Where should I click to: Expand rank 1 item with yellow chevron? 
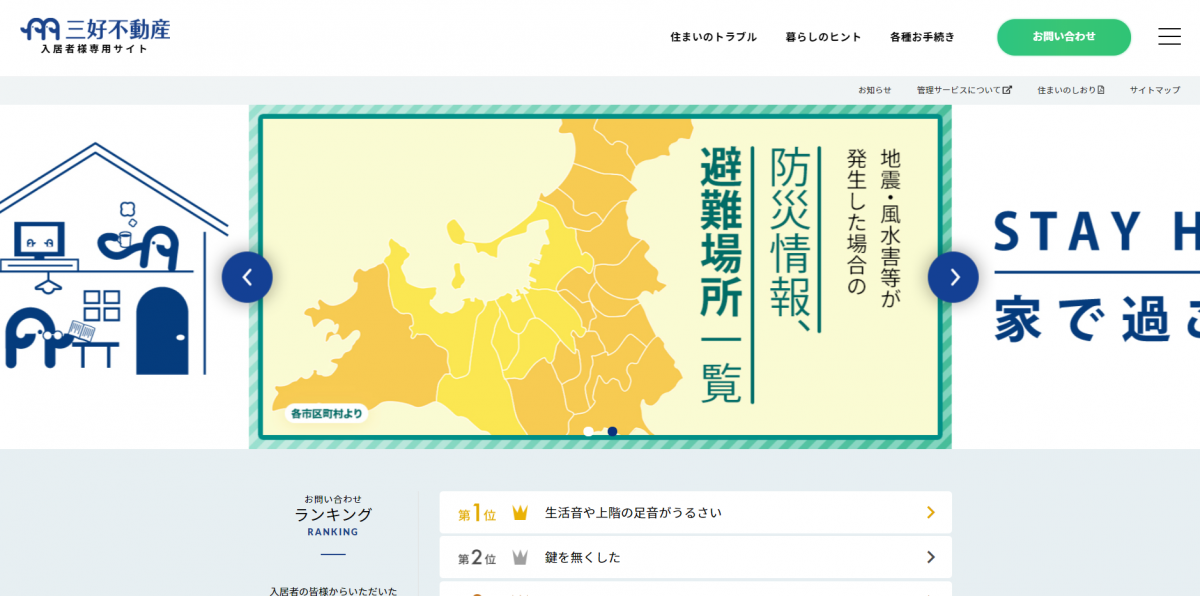coord(930,513)
